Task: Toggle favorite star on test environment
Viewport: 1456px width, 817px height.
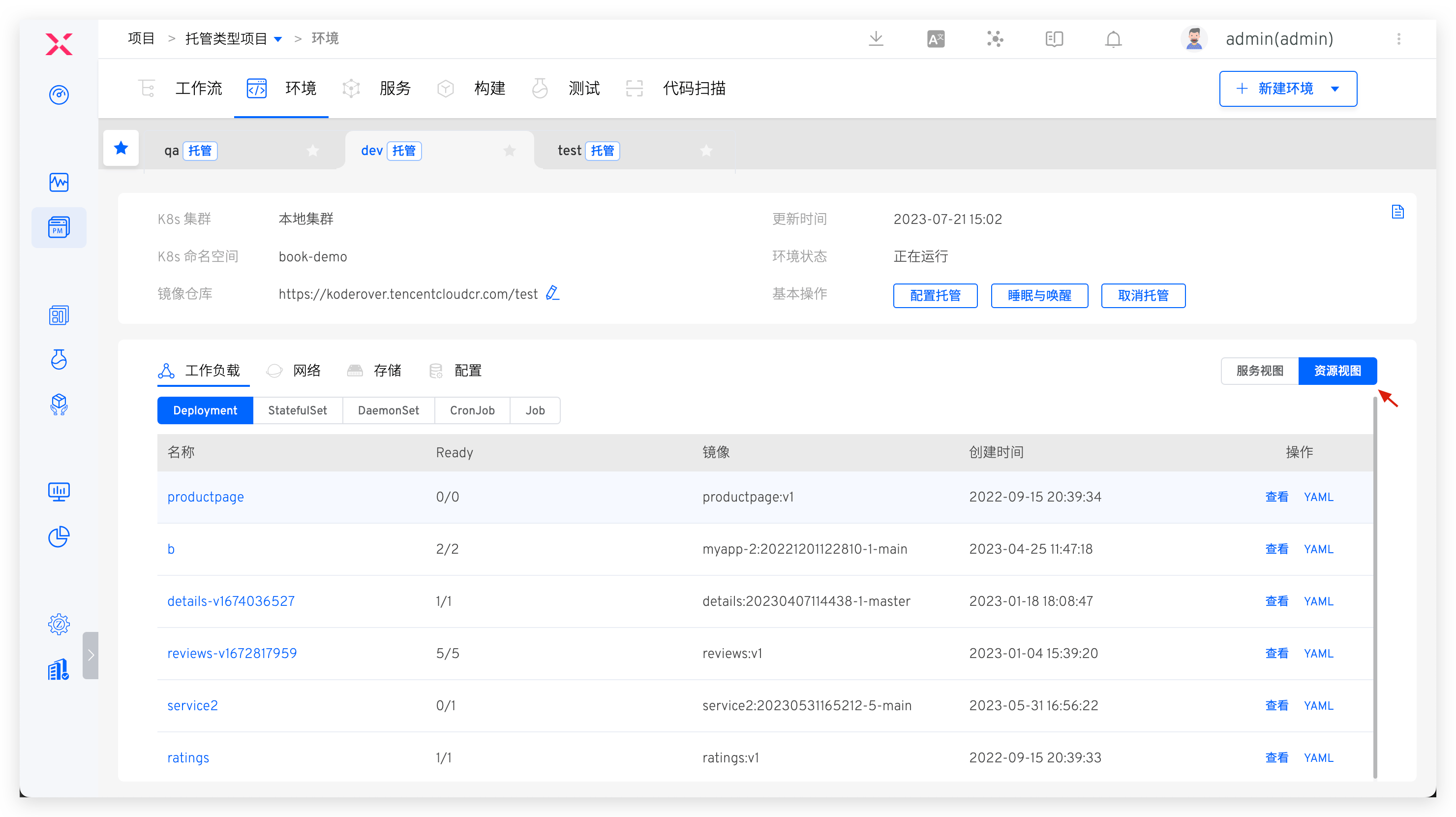Action: coord(706,151)
